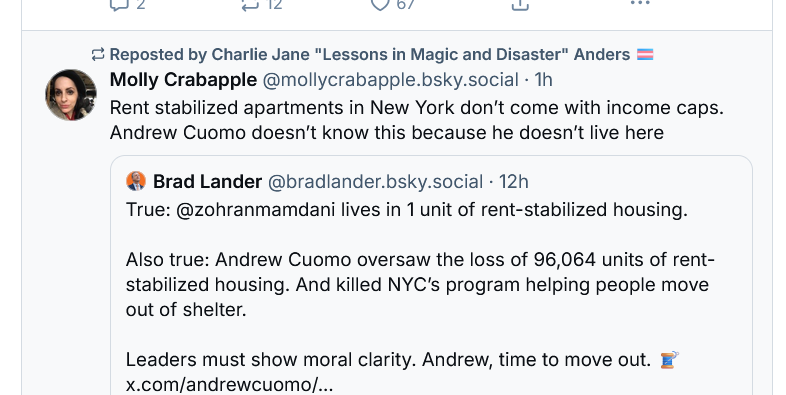Click the @bradlander.bsky.social handle
This screenshot has width=786, height=395.
click(x=375, y=181)
